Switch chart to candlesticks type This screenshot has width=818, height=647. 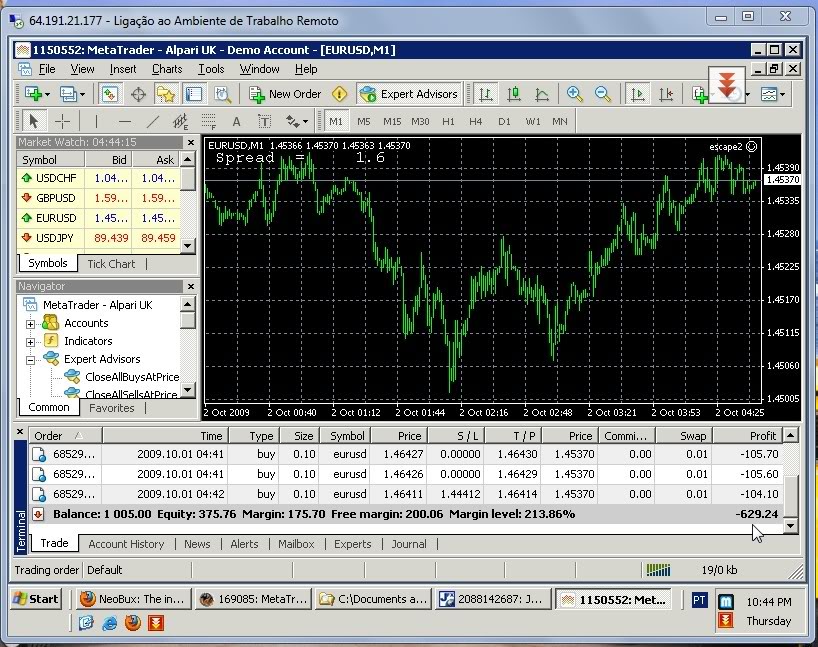click(x=513, y=94)
